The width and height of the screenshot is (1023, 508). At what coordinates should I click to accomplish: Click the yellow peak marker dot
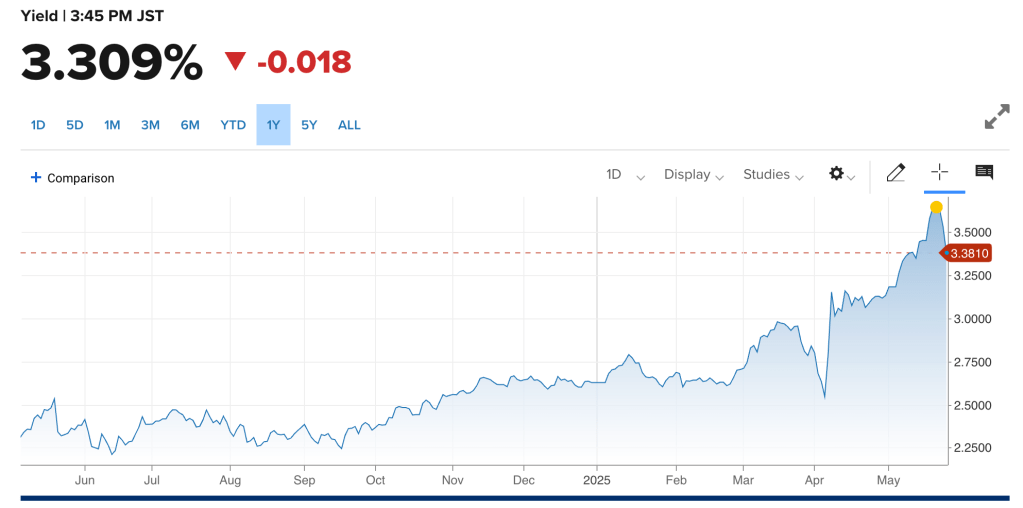[x=936, y=208]
